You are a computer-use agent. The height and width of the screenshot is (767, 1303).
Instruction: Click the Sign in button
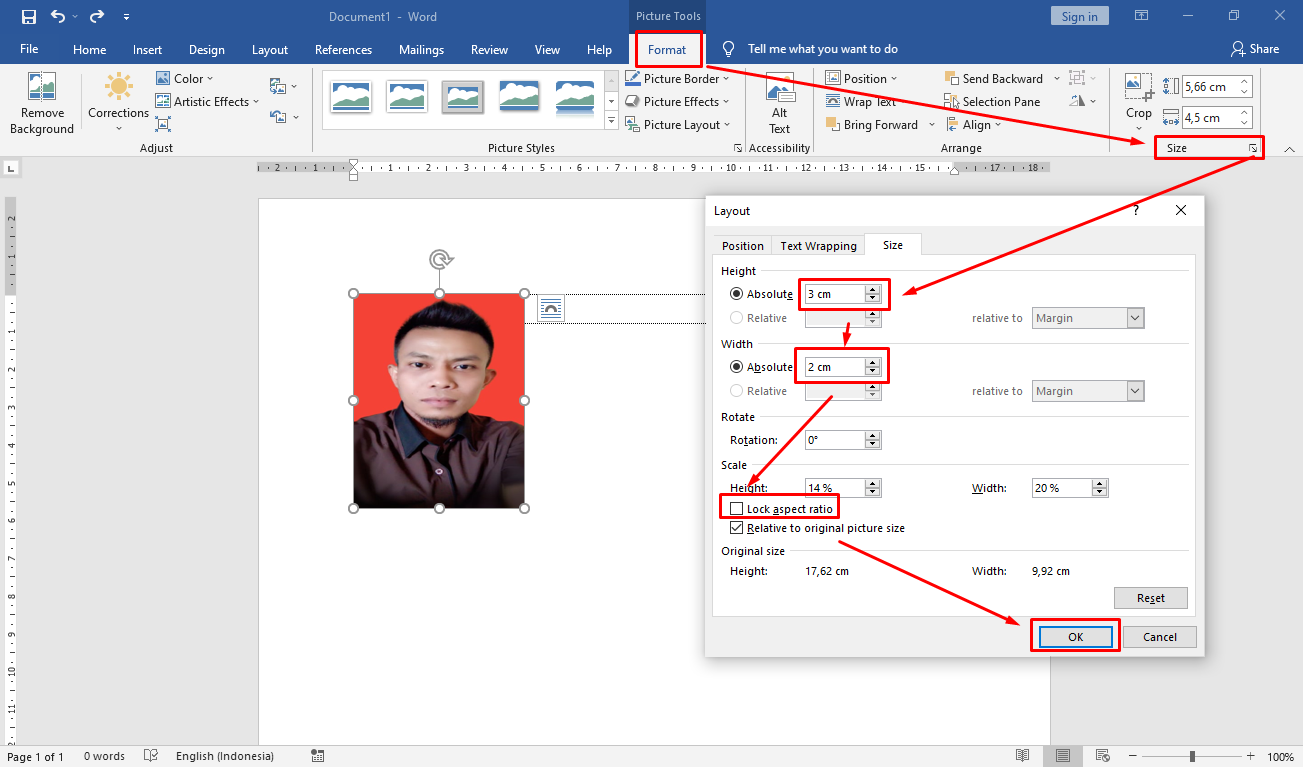pyautogui.click(x=1080, y=16)
